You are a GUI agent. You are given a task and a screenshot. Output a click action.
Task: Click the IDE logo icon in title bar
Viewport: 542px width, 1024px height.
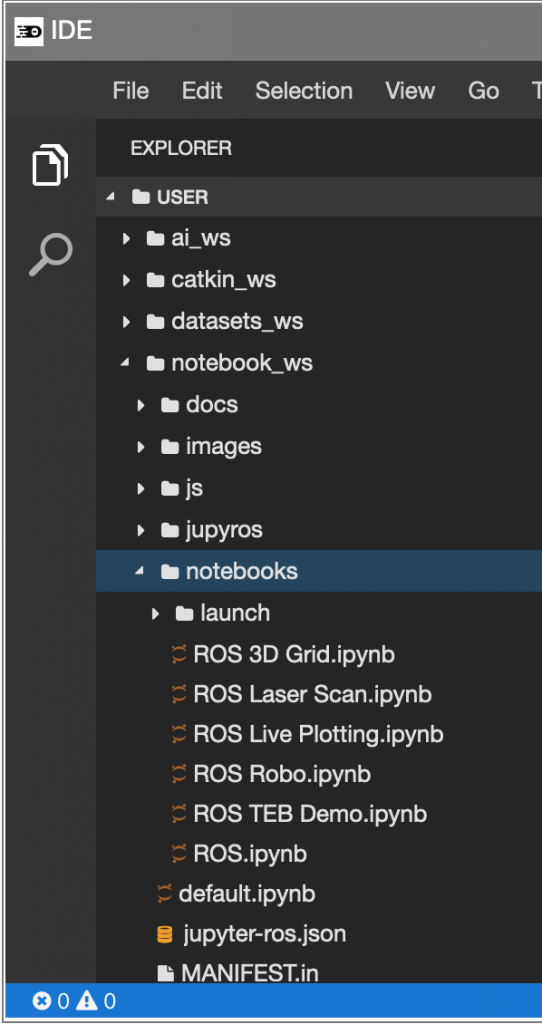29,31
